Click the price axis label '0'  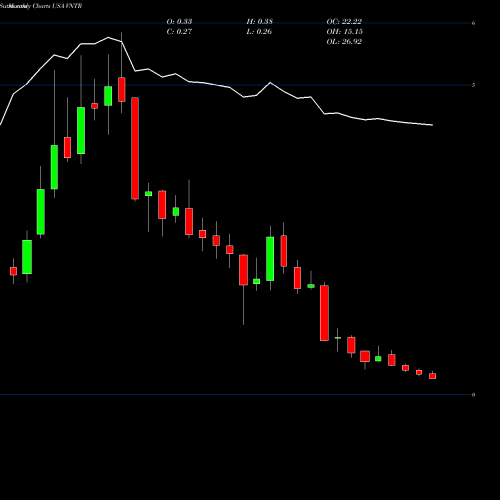(473, 395)
